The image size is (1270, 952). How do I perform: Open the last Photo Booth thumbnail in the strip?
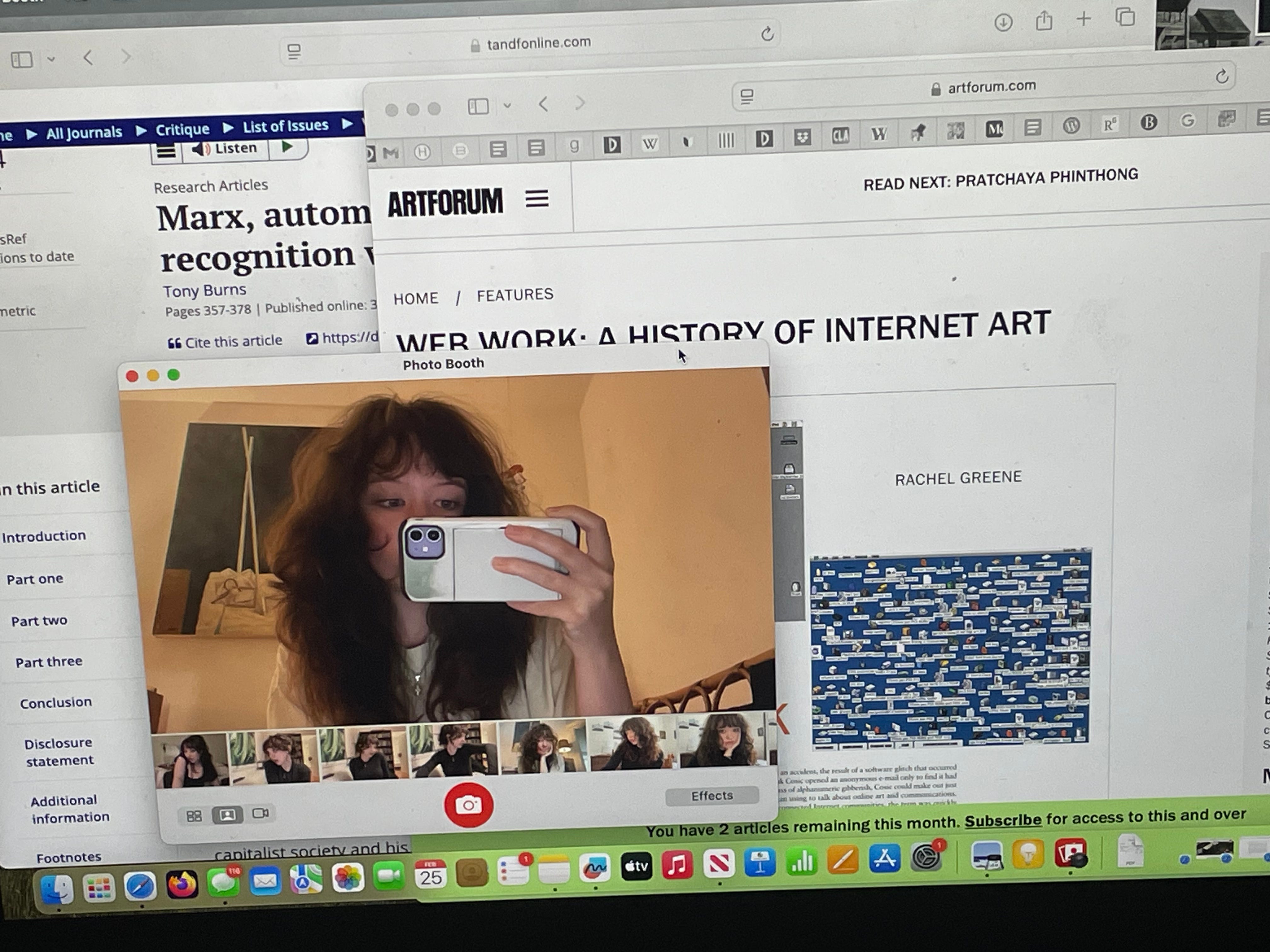(722, 740)
